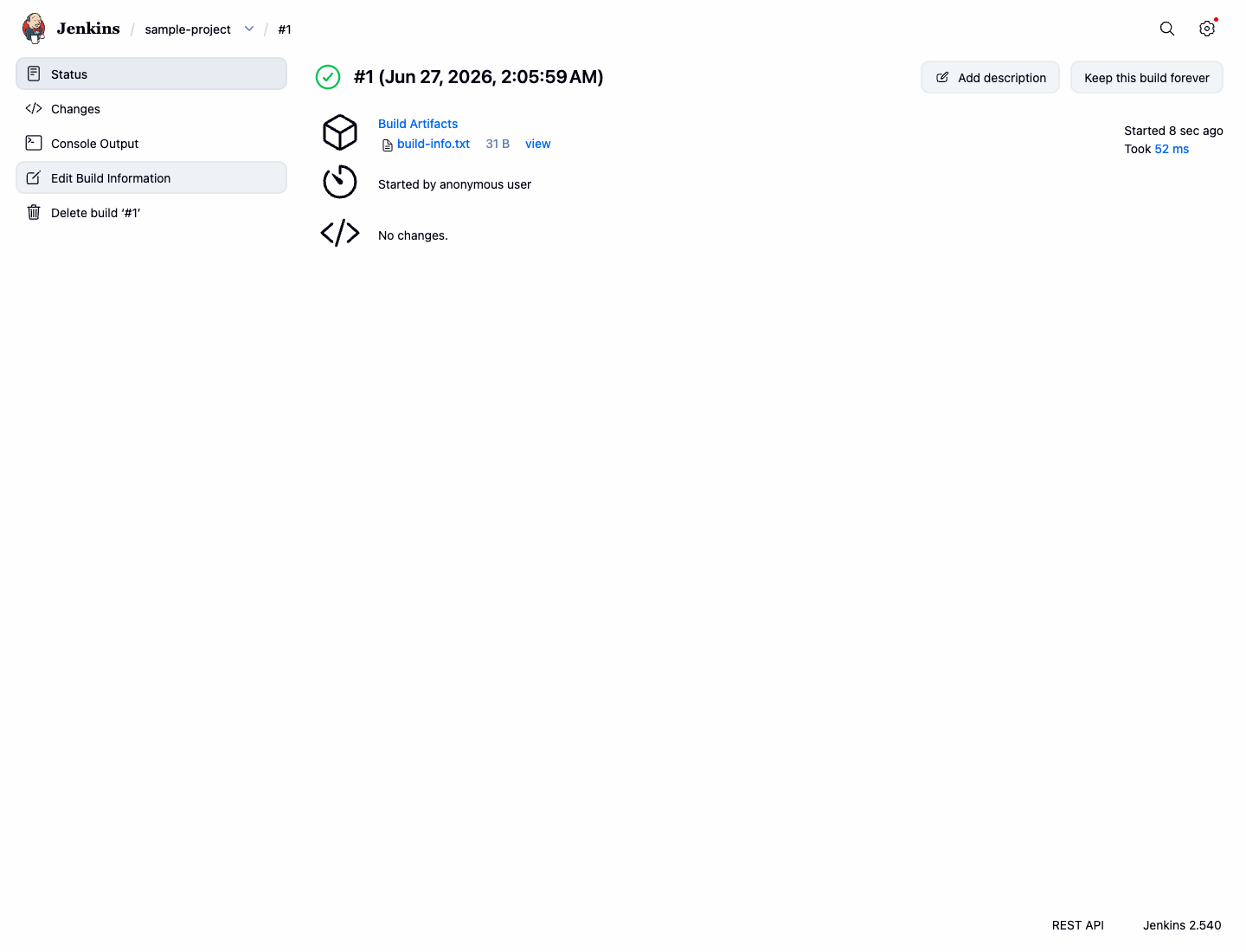Click the Jenkins title text
1246x952 pixels.
click(x=88, y=29)
